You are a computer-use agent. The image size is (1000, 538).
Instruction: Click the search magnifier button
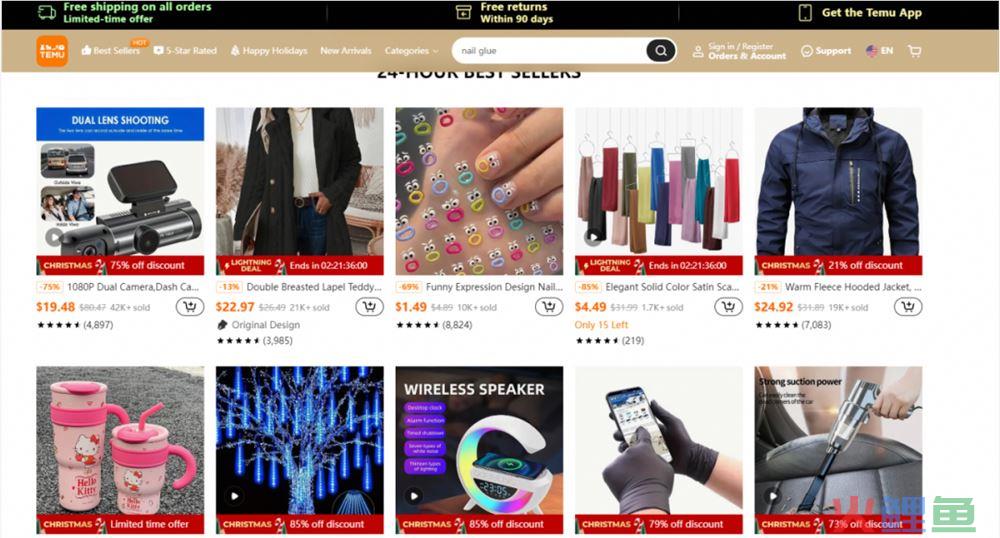click(661, 50)
